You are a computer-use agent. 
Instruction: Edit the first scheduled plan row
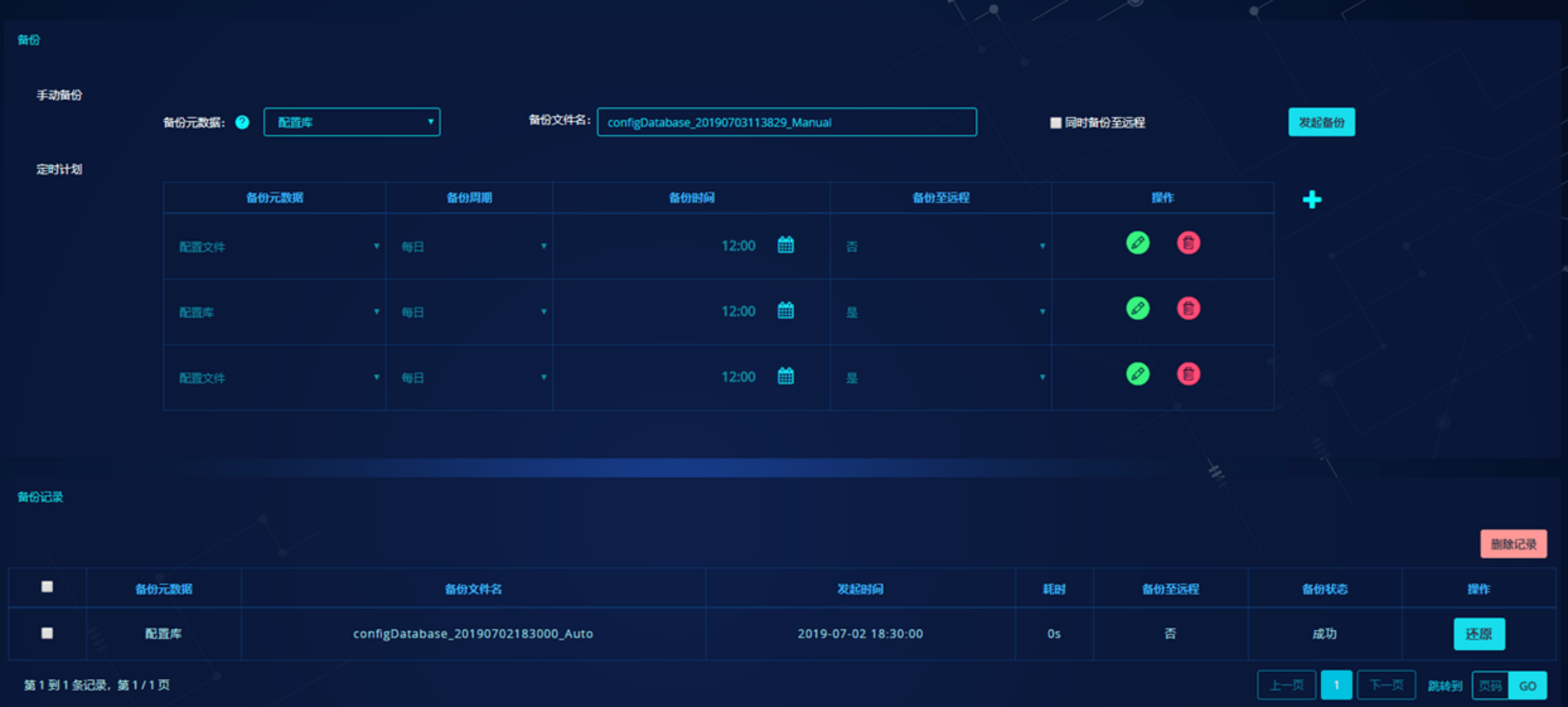coord(1137,243)
